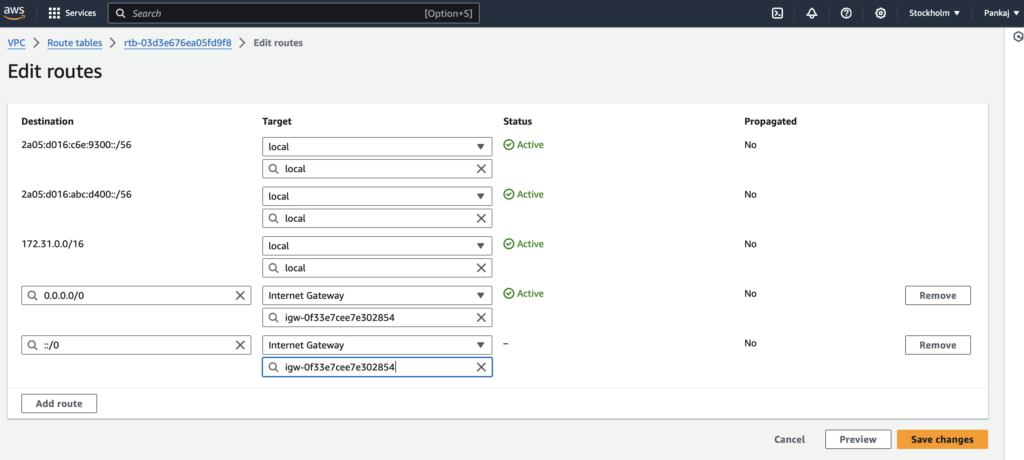Screen dimensions: 1024x460
Task: Click the 2a05:d016:c6e:9300::/56 destination text
Action: pos(77,144)
